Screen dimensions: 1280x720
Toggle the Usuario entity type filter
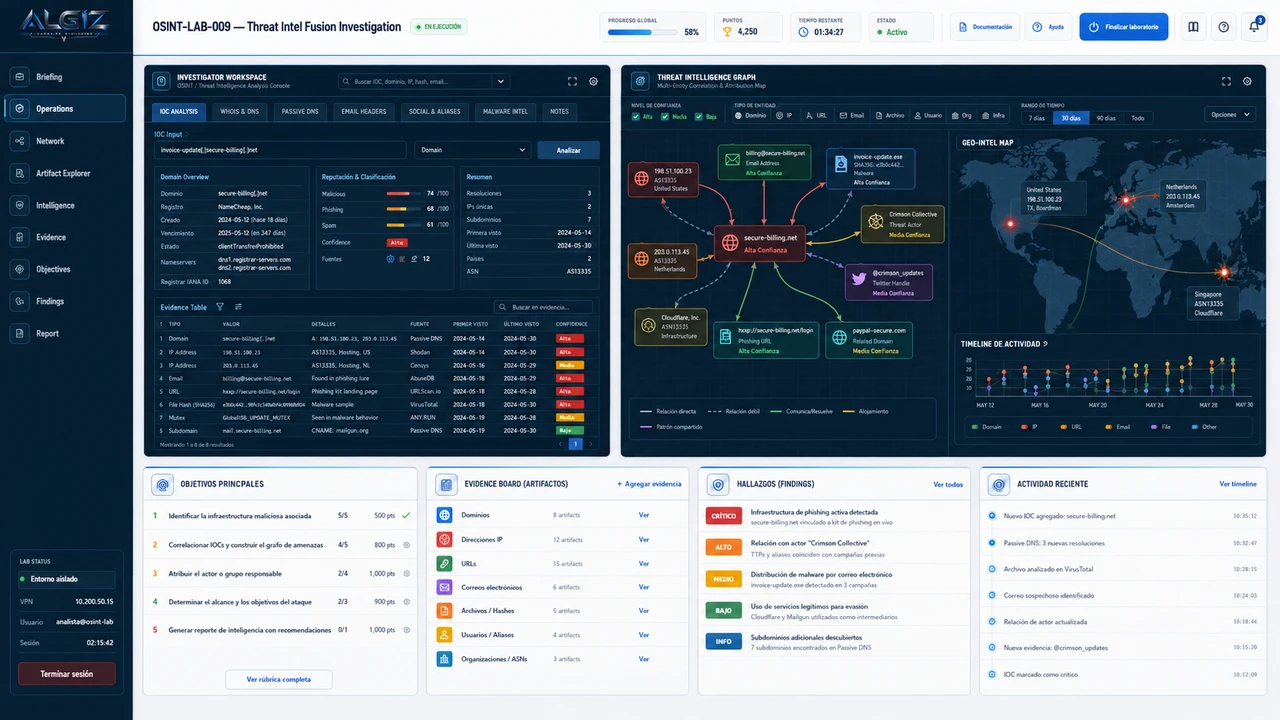click(x=926, y=116)
